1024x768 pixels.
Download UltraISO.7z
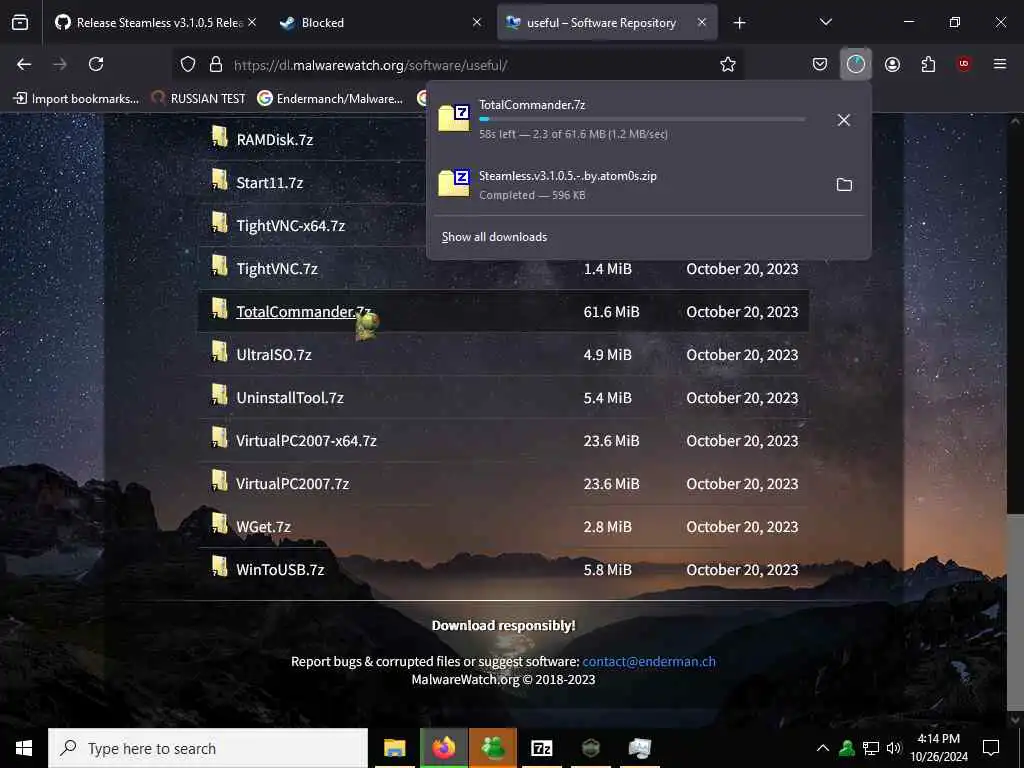tap(274, 355)
